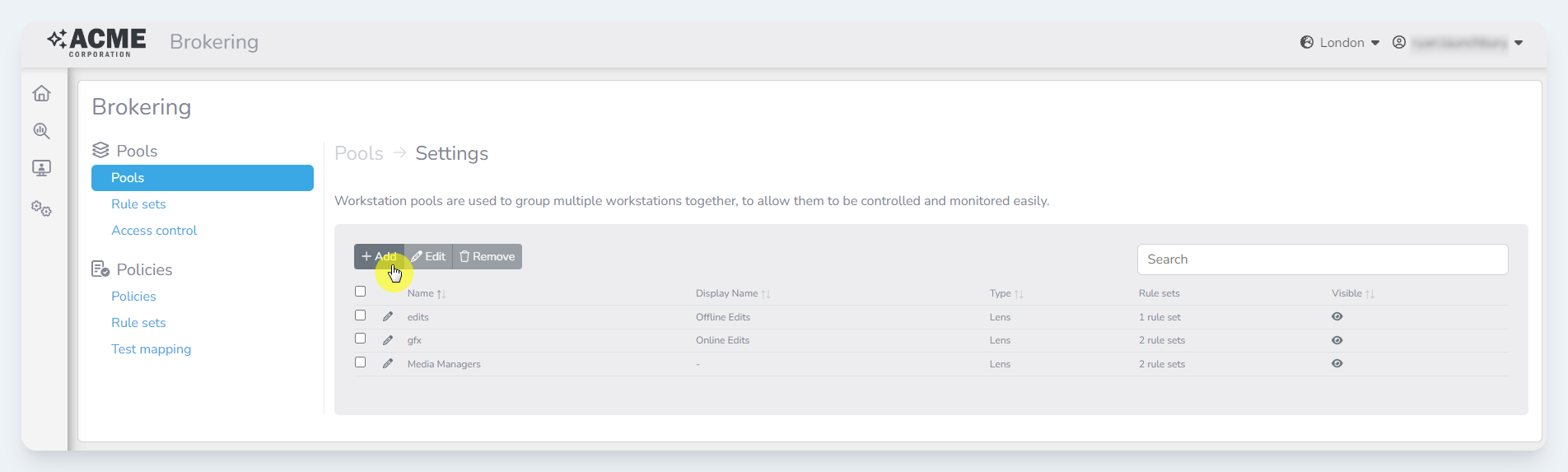Go to Access control menu item
This screenshot has height=472, width=1568.
click(x=154, y=231)
